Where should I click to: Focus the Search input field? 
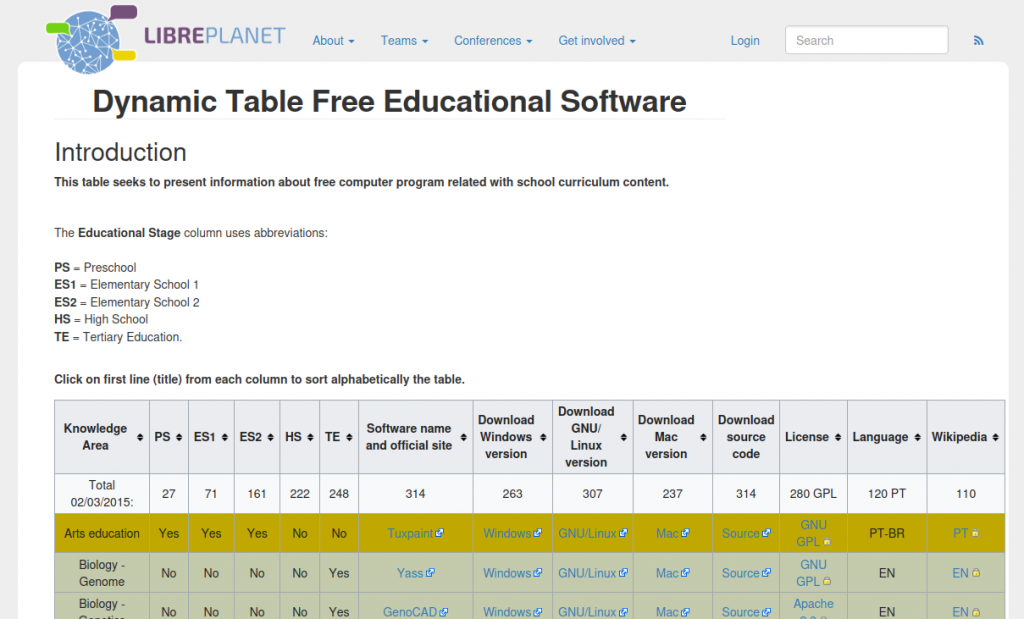(867, 40)
